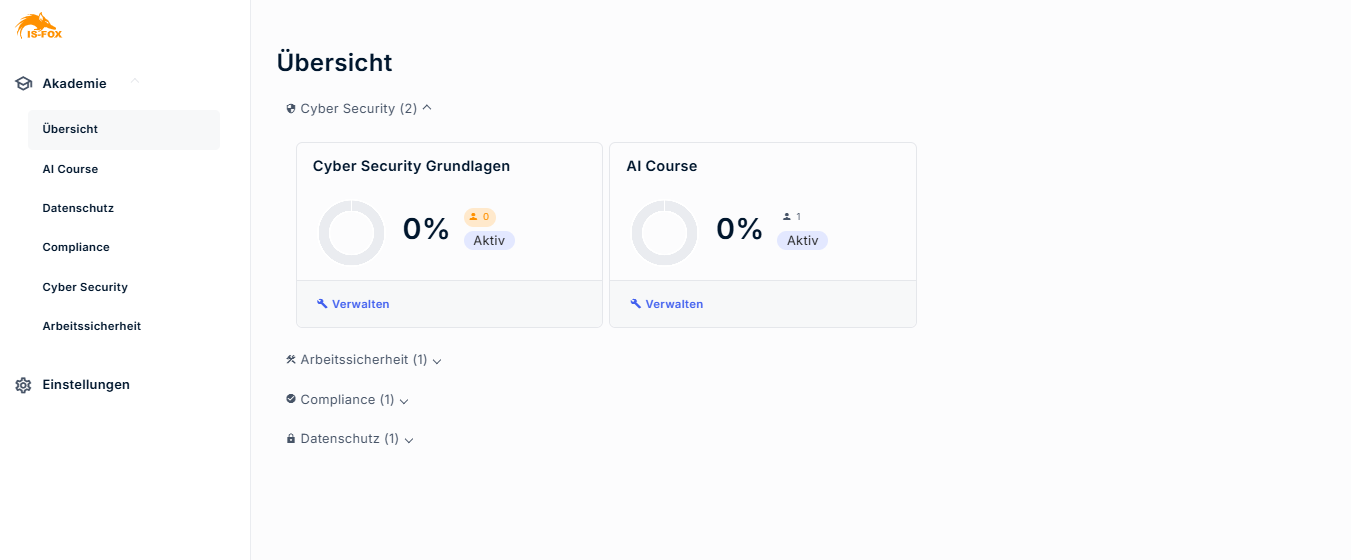Collapse the Akademie sidebar menu chevron
1351x560 pixels.
[135, 83]
